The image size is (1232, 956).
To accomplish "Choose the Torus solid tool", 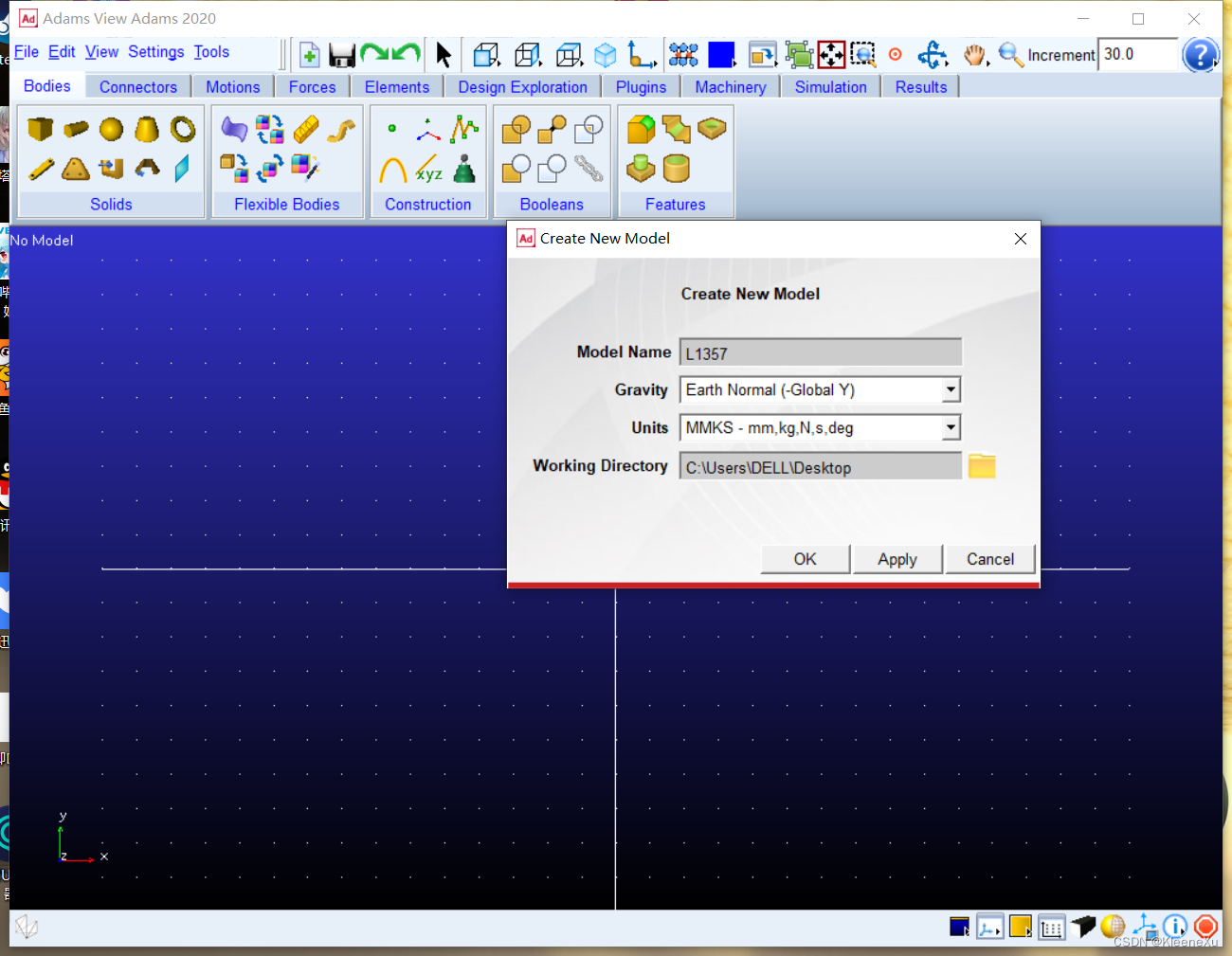I will (x=183, y=129).
